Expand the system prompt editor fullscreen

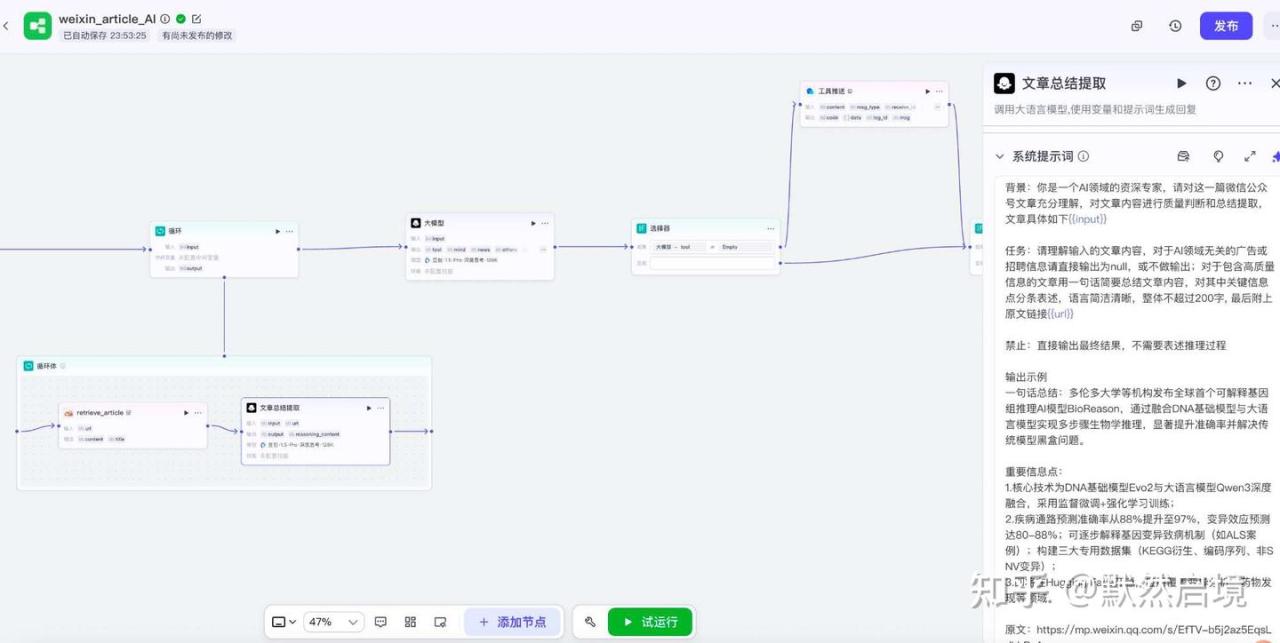1249,157
